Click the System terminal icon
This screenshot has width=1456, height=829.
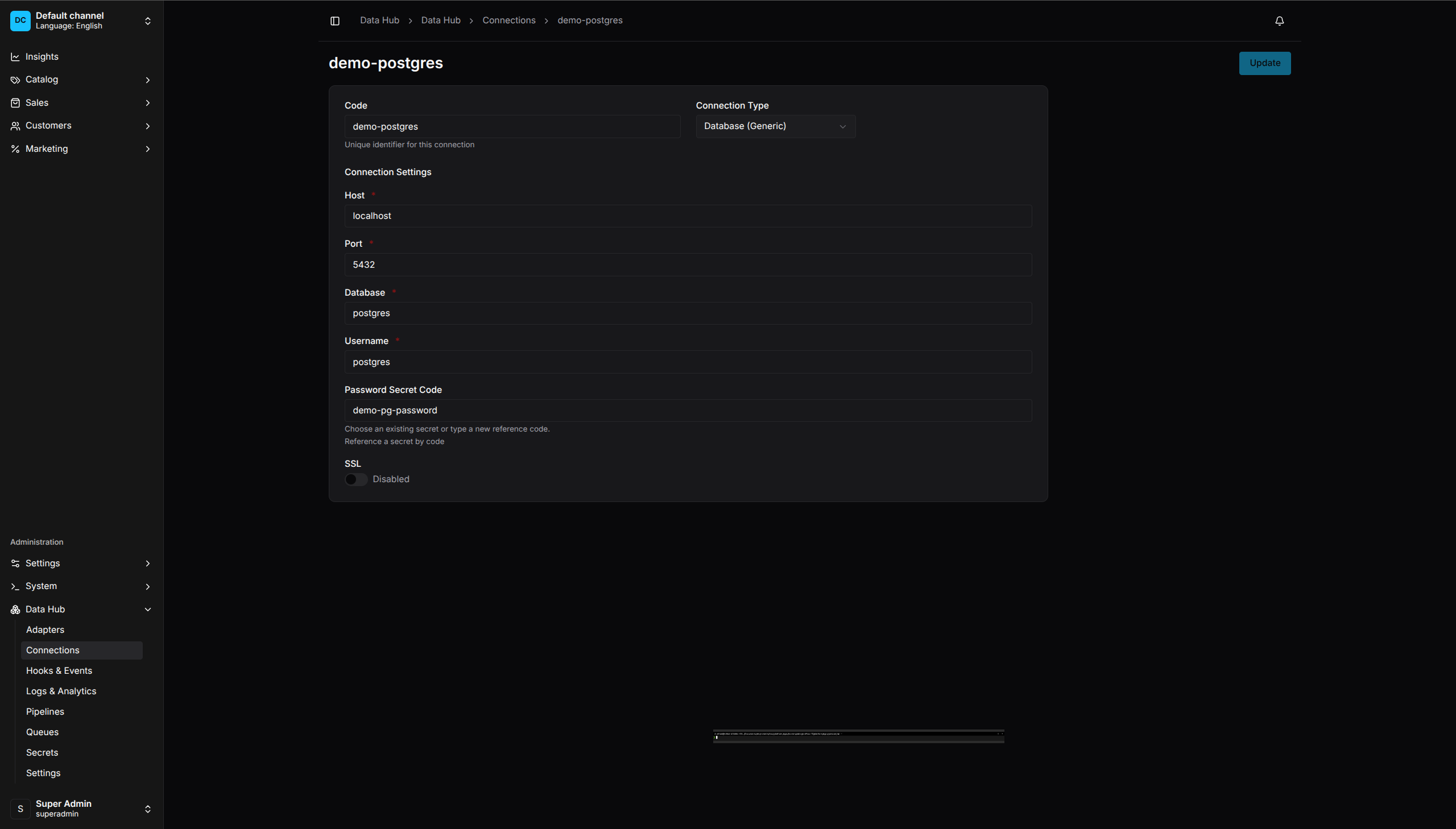pyautogui.click(x=15, y=586)
